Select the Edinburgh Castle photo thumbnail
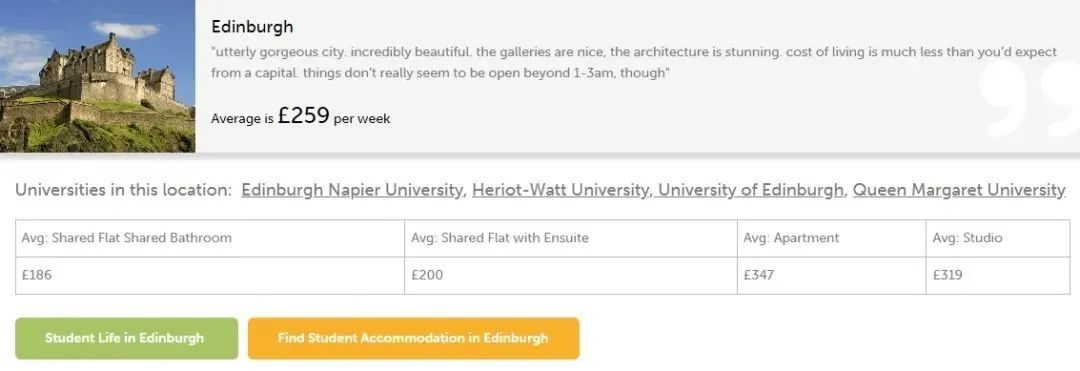 coord(97,76)
